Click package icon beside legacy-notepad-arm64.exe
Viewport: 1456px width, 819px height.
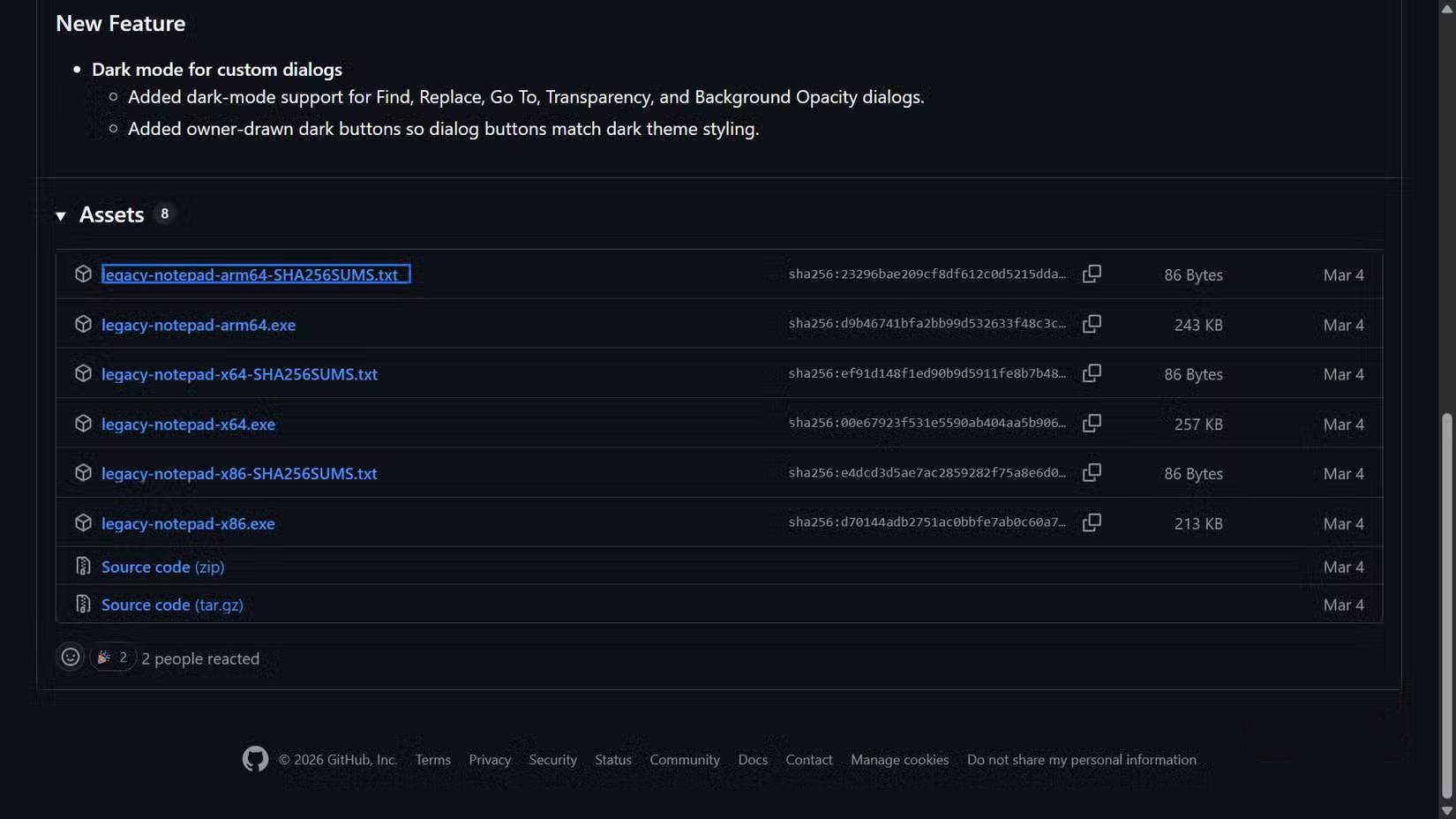click(x=83, y=324)
